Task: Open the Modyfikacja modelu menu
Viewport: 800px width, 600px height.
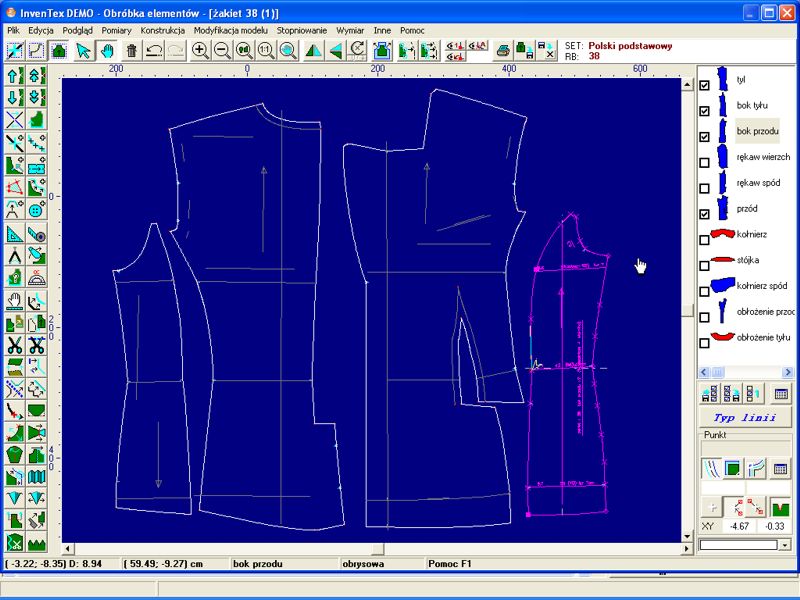Action: [x=231, y=31]
